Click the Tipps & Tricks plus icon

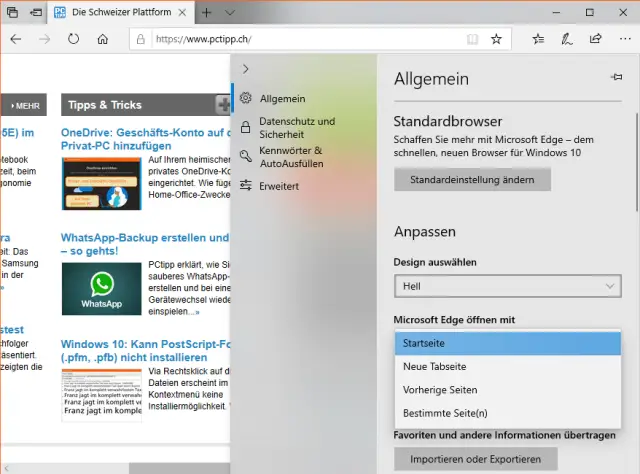(223, 105)
